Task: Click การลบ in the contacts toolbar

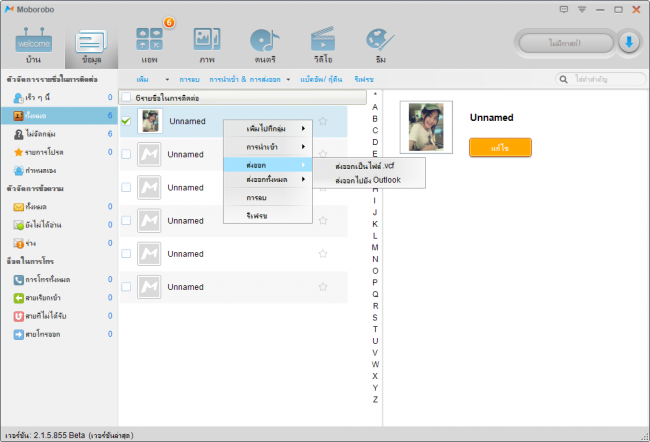Action: tap(189, 79)
